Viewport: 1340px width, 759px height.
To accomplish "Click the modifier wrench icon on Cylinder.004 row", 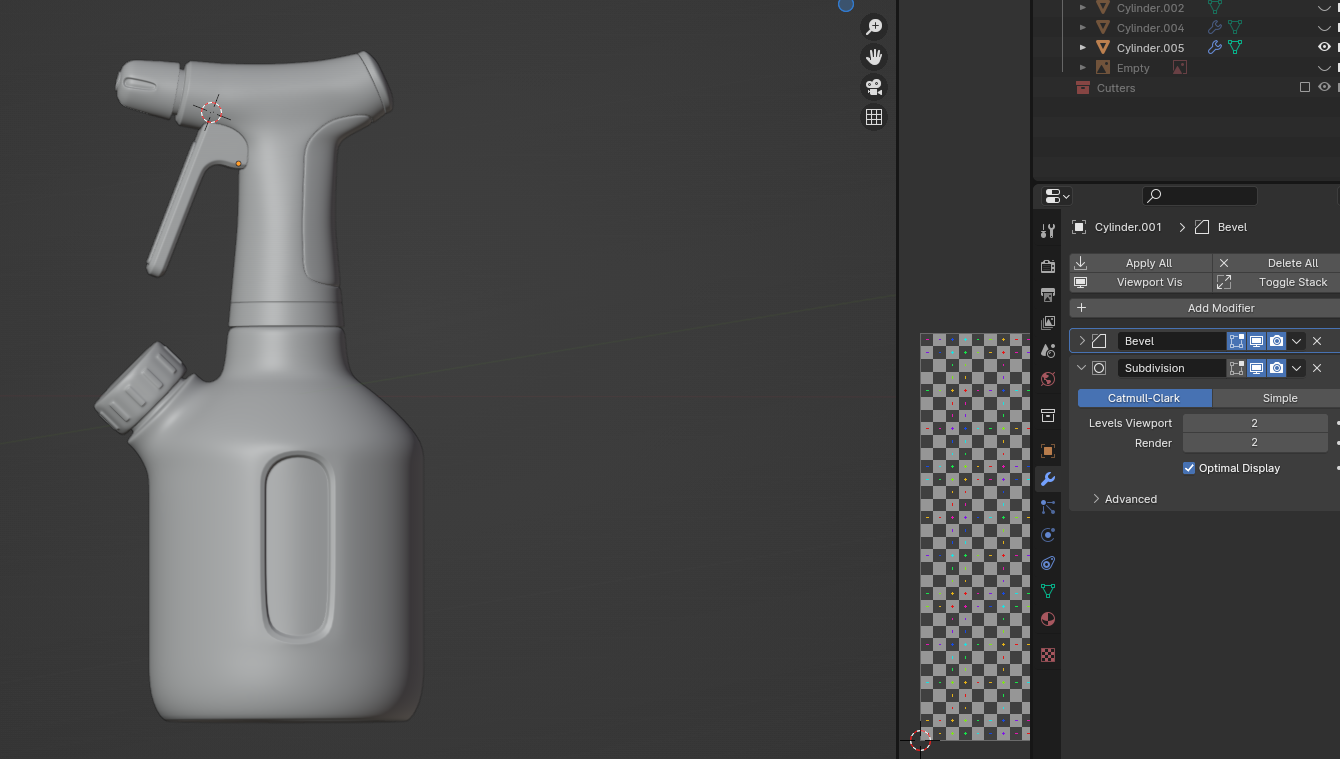I will (1215, 28).
